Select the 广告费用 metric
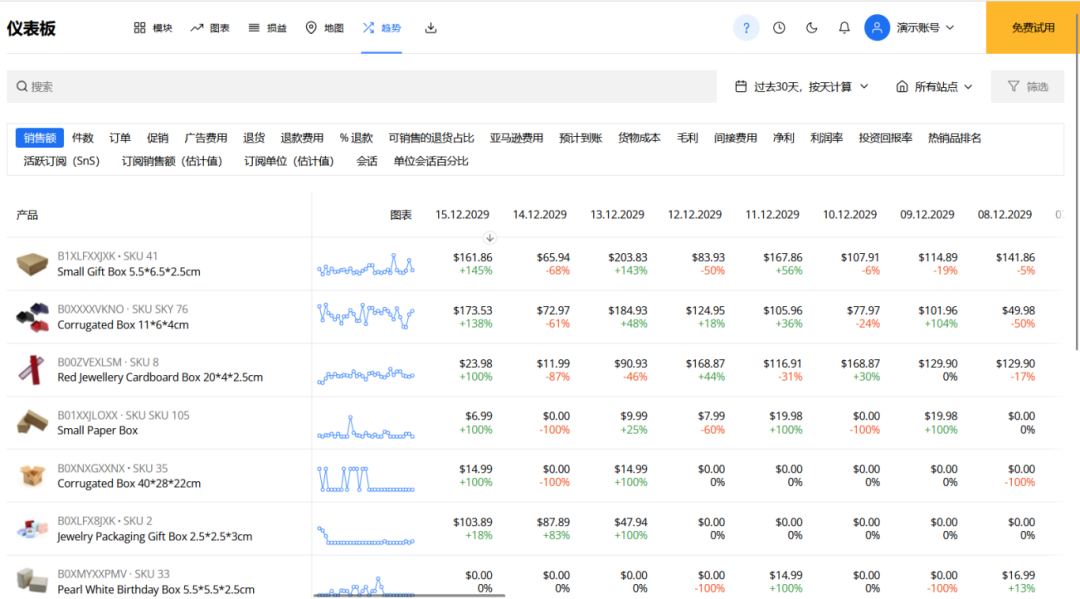Image resolution: width=1080 pixels, height=599 pixels. pos(206,138)
